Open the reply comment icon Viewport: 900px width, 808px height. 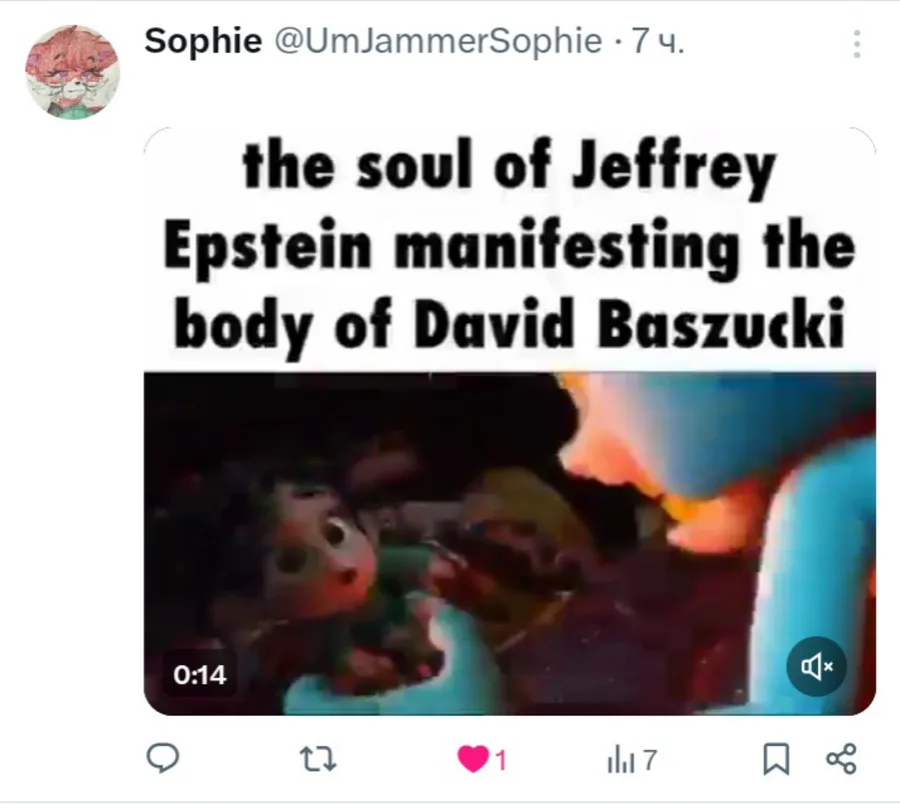point(163,758)
